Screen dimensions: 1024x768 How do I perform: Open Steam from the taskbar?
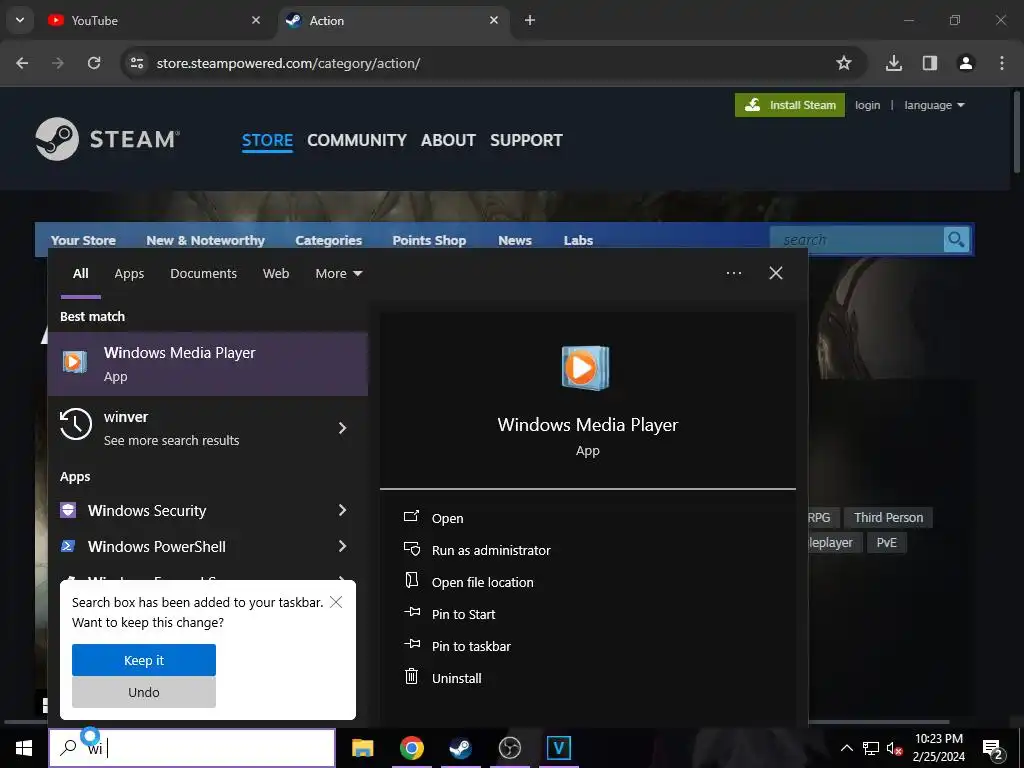pos(460,748)
